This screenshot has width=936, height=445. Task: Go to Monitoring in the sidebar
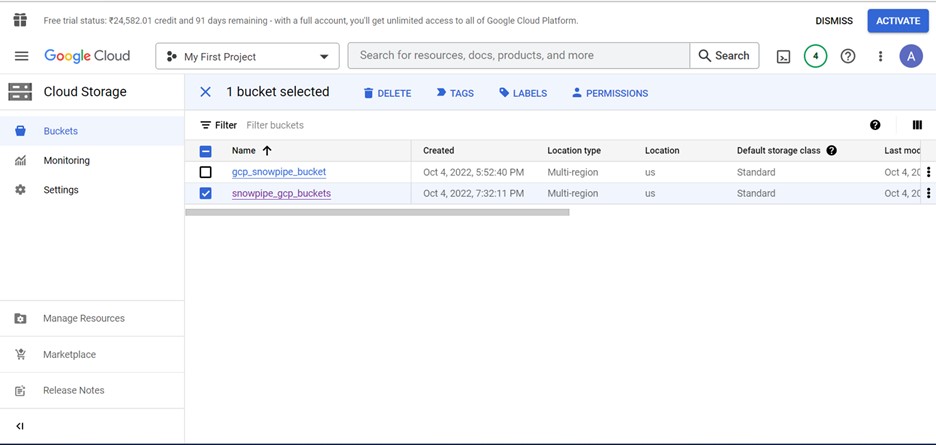tap(66, 160)
